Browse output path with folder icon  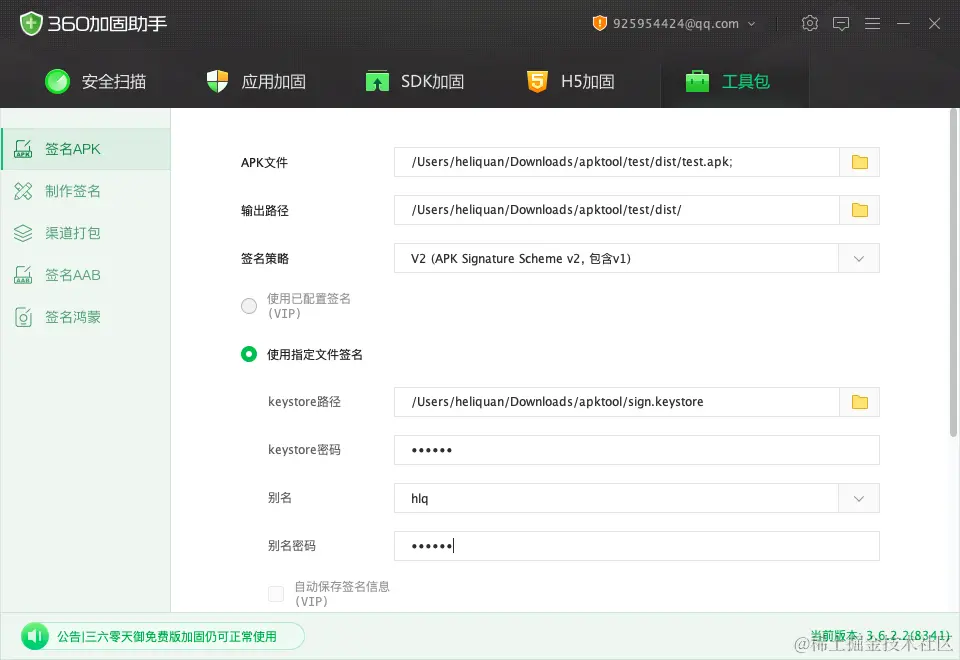pyautogui.click(x=860, y=210)
